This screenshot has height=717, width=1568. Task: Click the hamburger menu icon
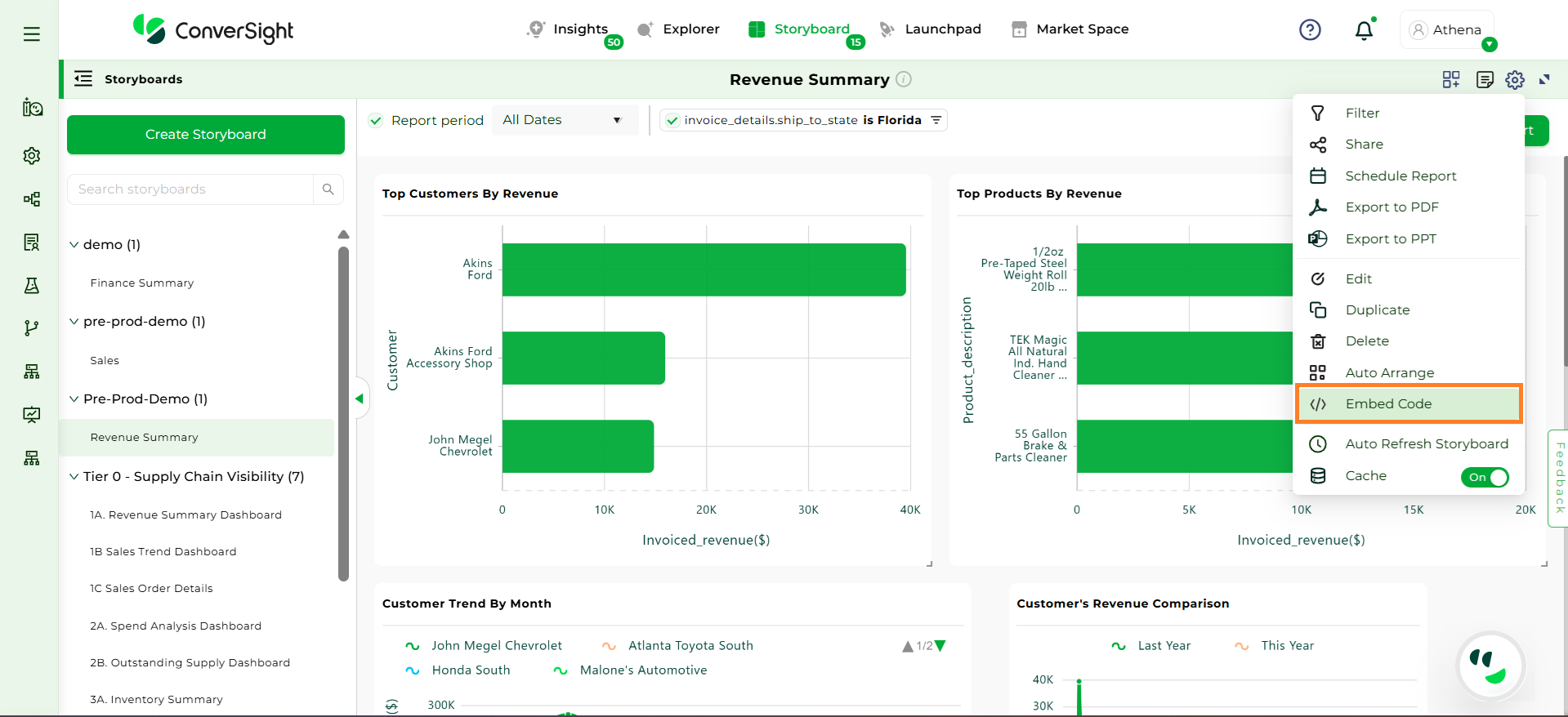[x=32, y=34]
